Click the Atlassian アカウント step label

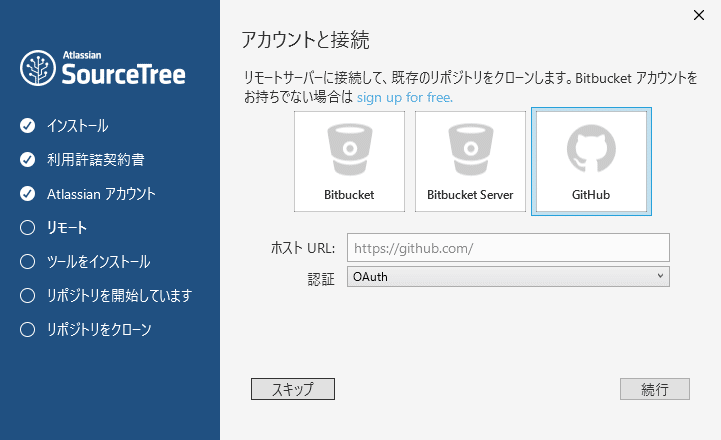101,194
